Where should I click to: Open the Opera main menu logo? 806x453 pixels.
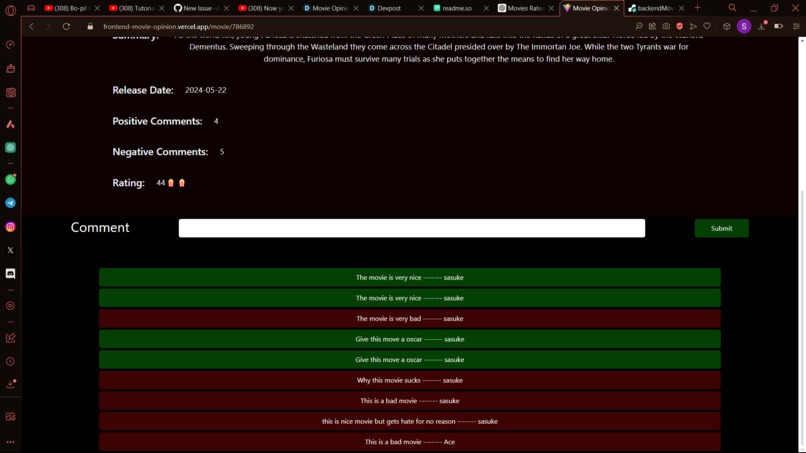pos(10,10)
